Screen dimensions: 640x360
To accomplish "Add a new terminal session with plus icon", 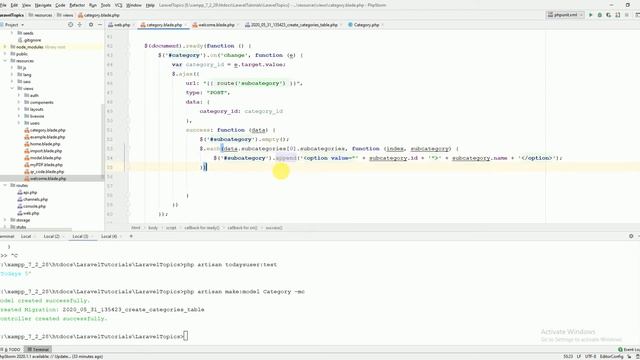I will click(x=131, y=236).
